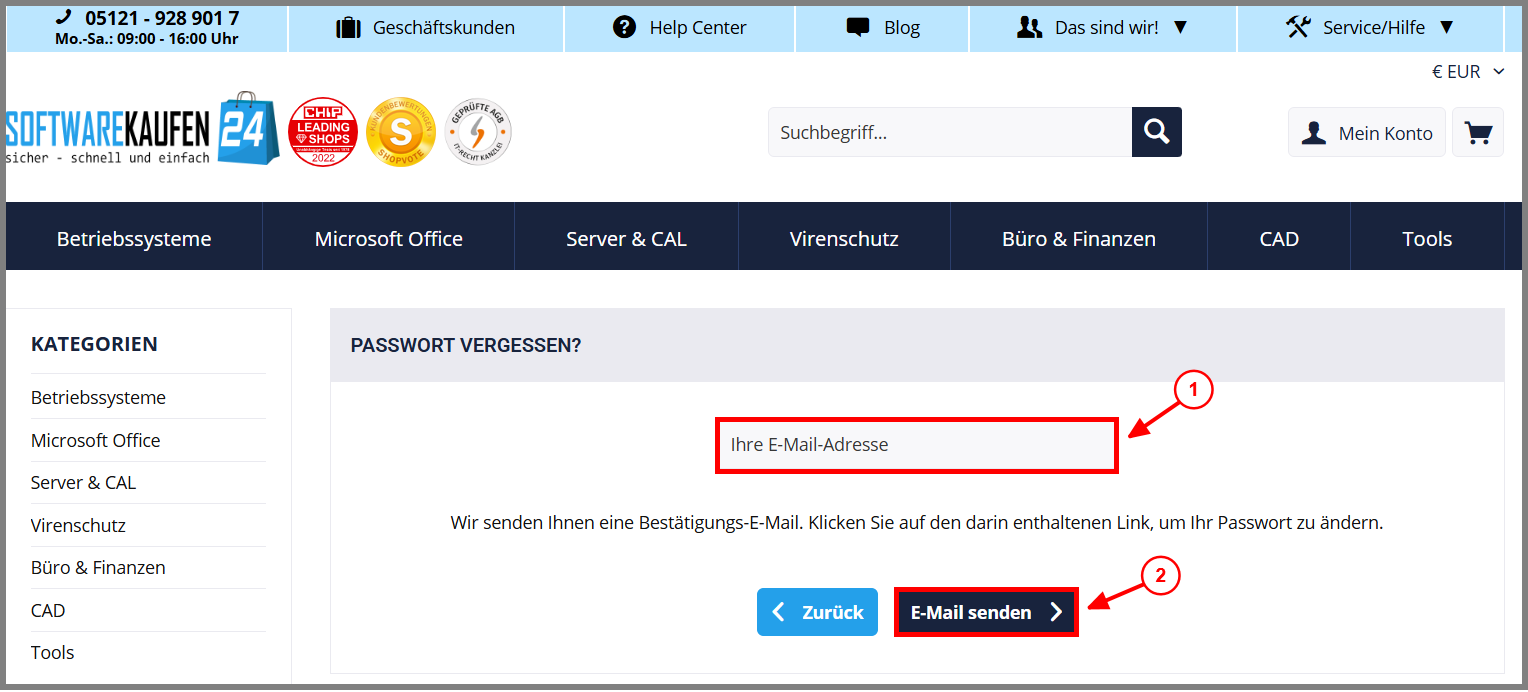This screenshot has width=1528, height=692.
Task: Click the people icon beside Das sind wir!
Action: click(x=1029, y=28)
